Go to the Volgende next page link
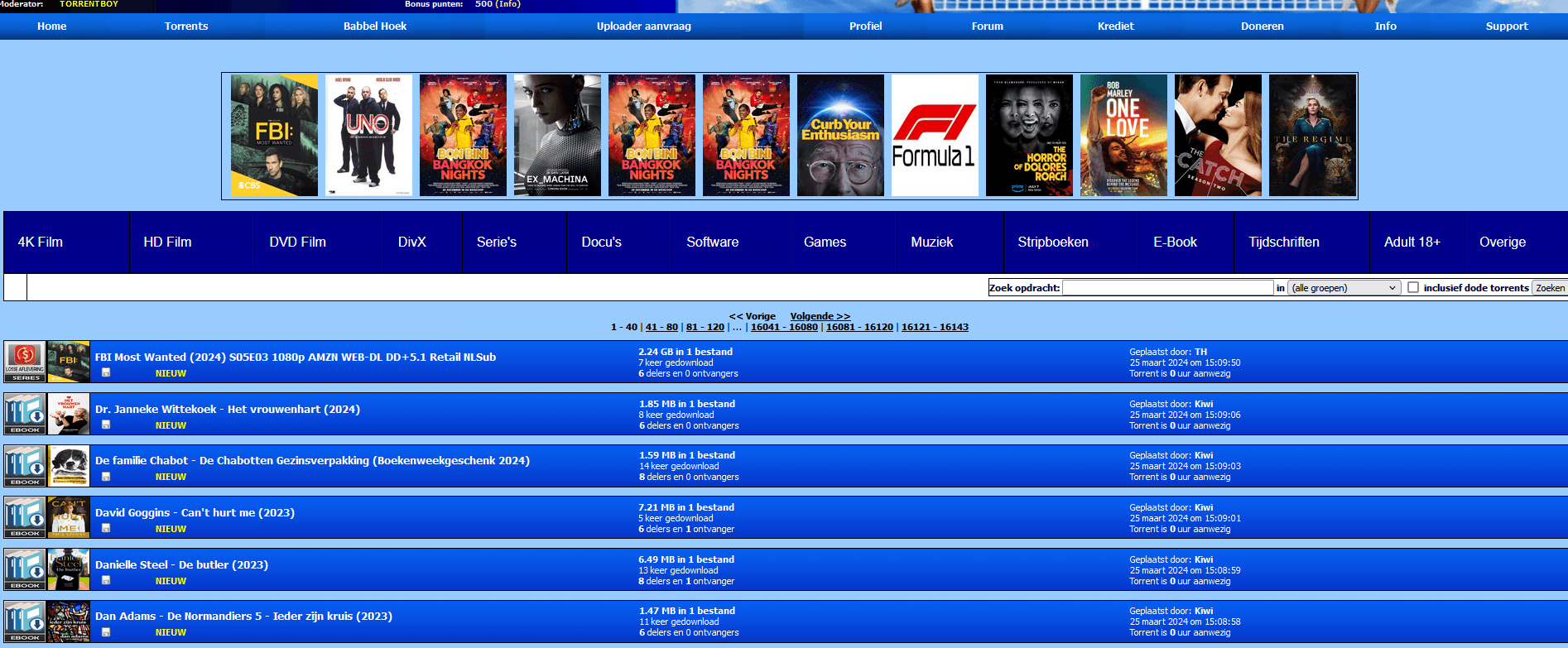The image size is (1568, 648). click(820, 316)
